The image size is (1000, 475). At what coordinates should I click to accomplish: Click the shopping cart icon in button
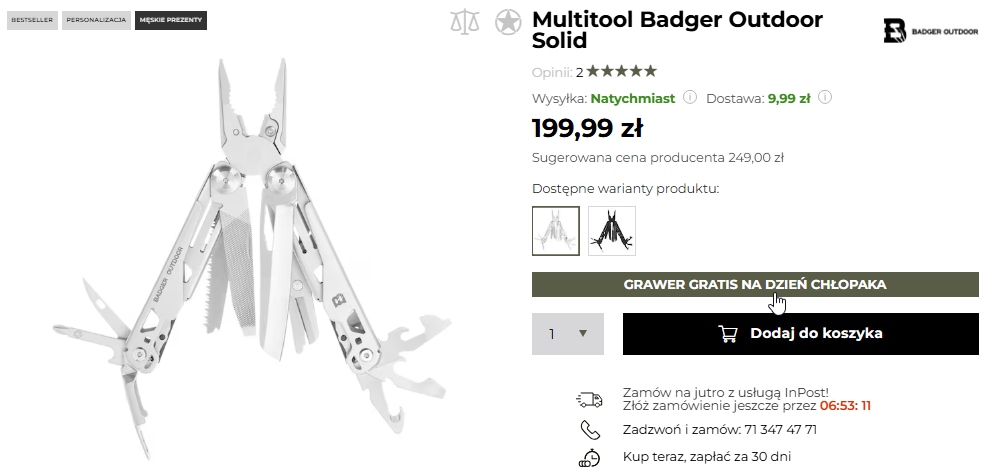click(x=728, y=333)
